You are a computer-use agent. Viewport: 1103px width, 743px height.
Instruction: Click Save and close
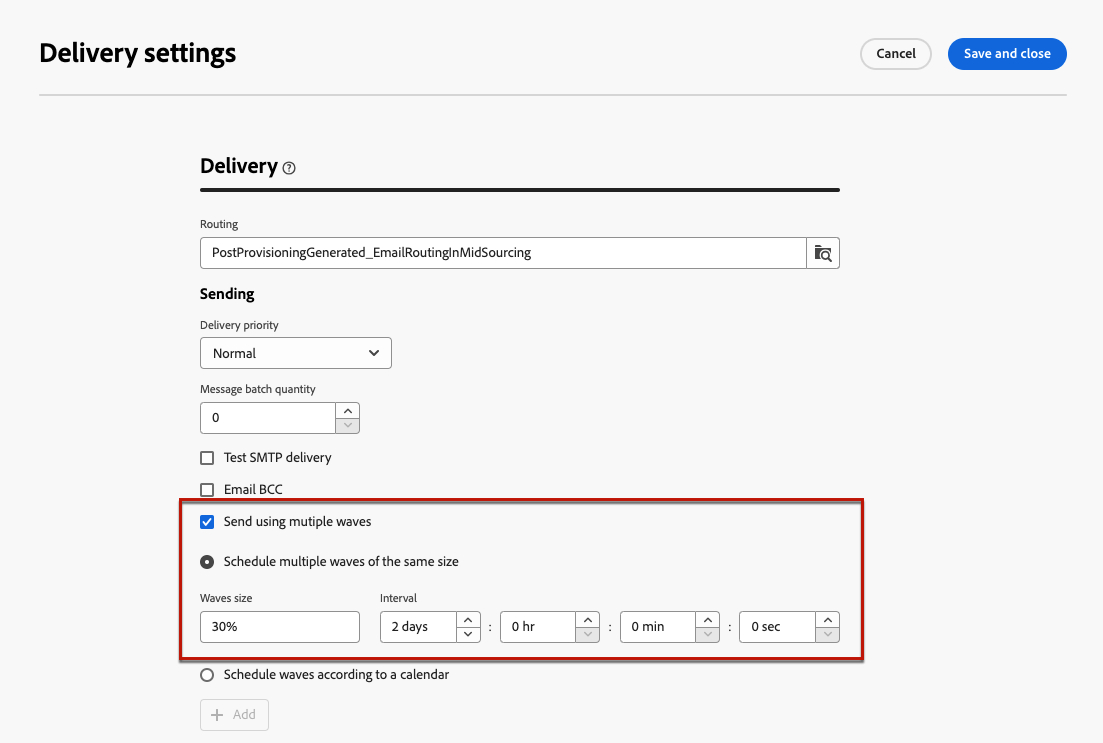[x=1007, y=53]
